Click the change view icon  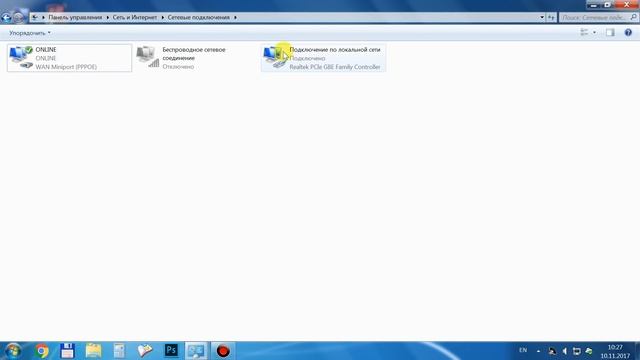click(x=584, y=33)
